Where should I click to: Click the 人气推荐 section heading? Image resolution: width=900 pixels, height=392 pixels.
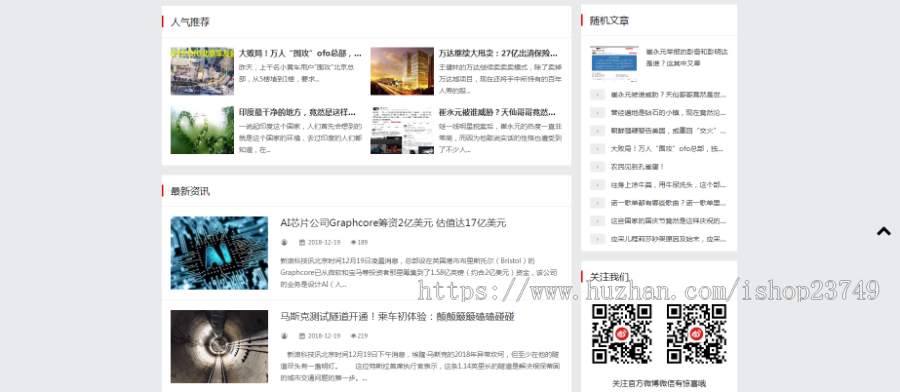point(190,22)
